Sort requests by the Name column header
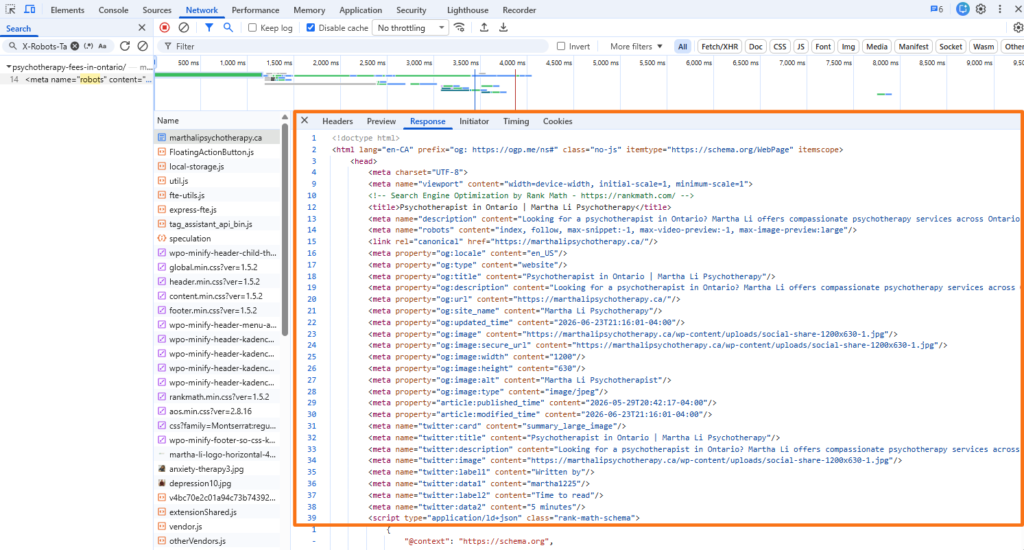The width and height of the screenshot is (1024, 550). click(217, 121)
